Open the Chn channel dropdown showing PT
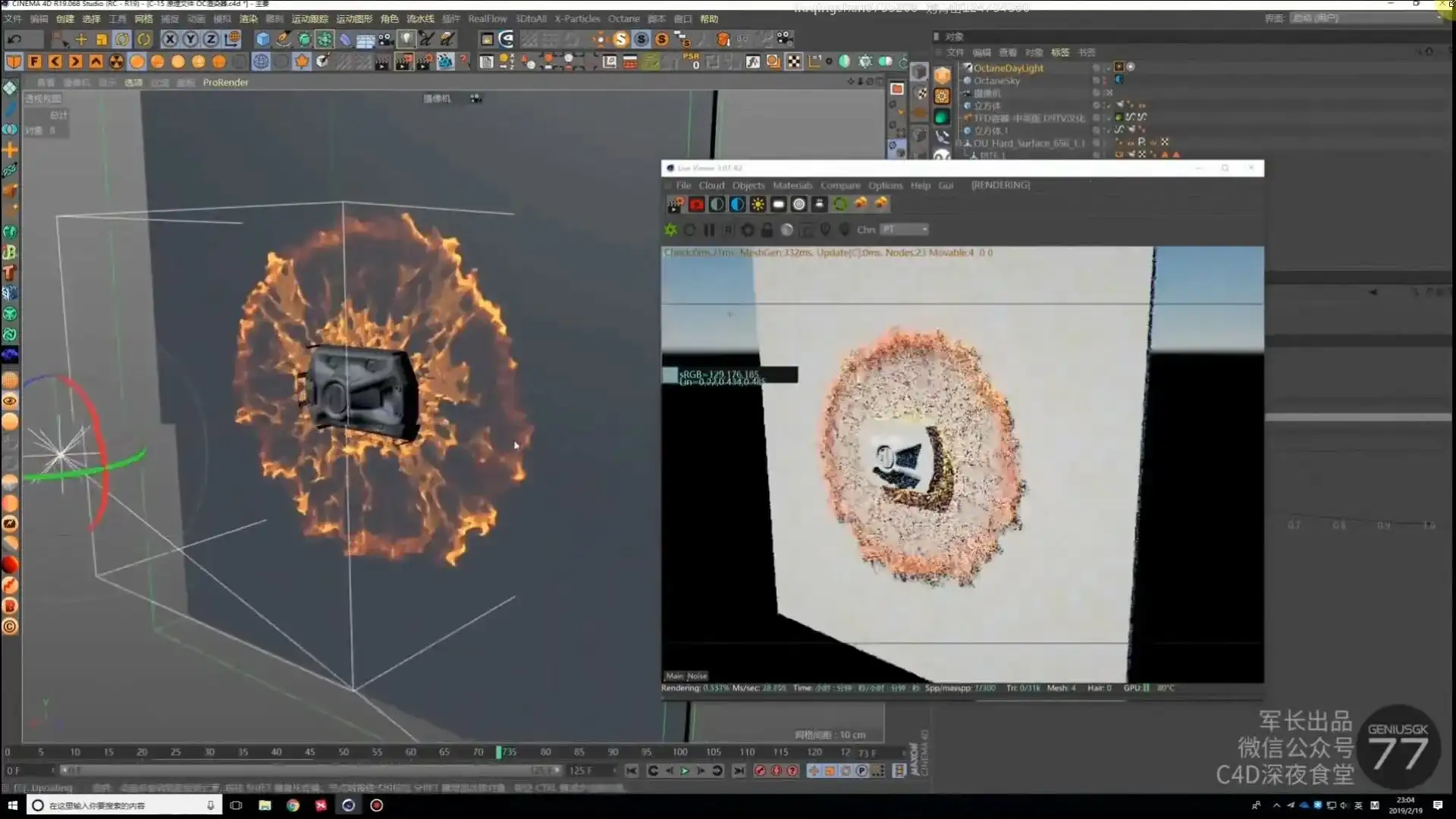The width and height of the screenshot is (1456, 819). click(x=904, y=230)
